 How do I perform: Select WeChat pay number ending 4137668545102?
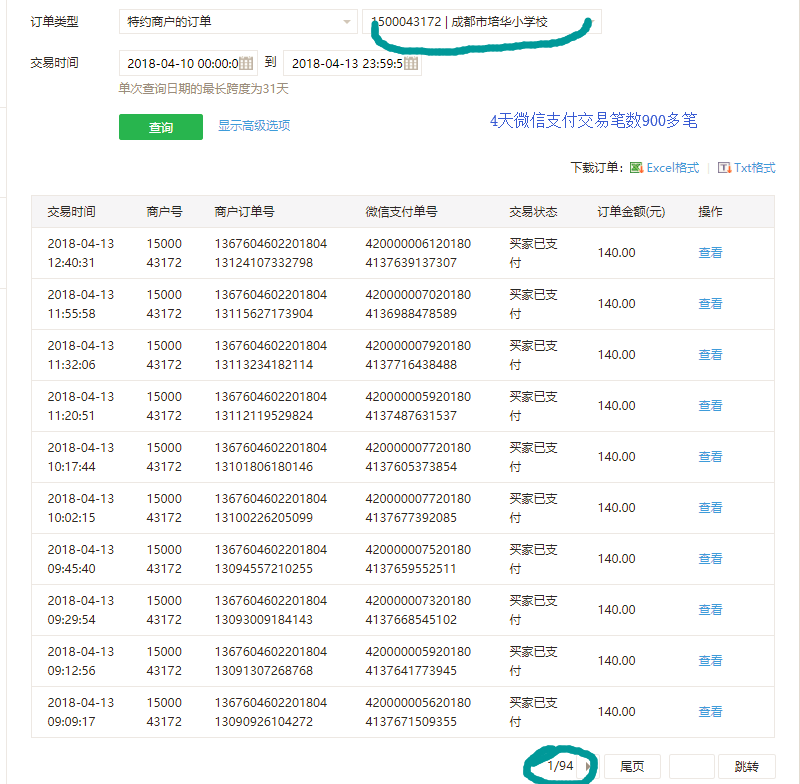418,610
